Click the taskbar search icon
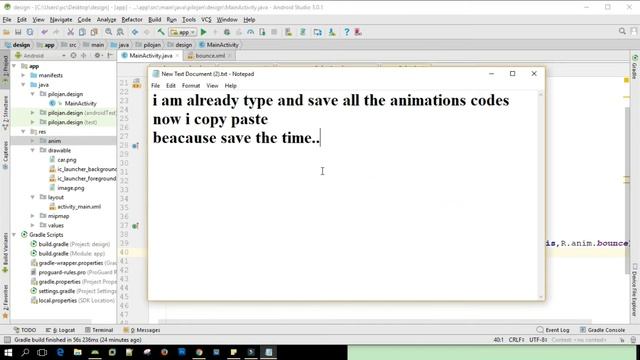 click(x=25, y=352)
